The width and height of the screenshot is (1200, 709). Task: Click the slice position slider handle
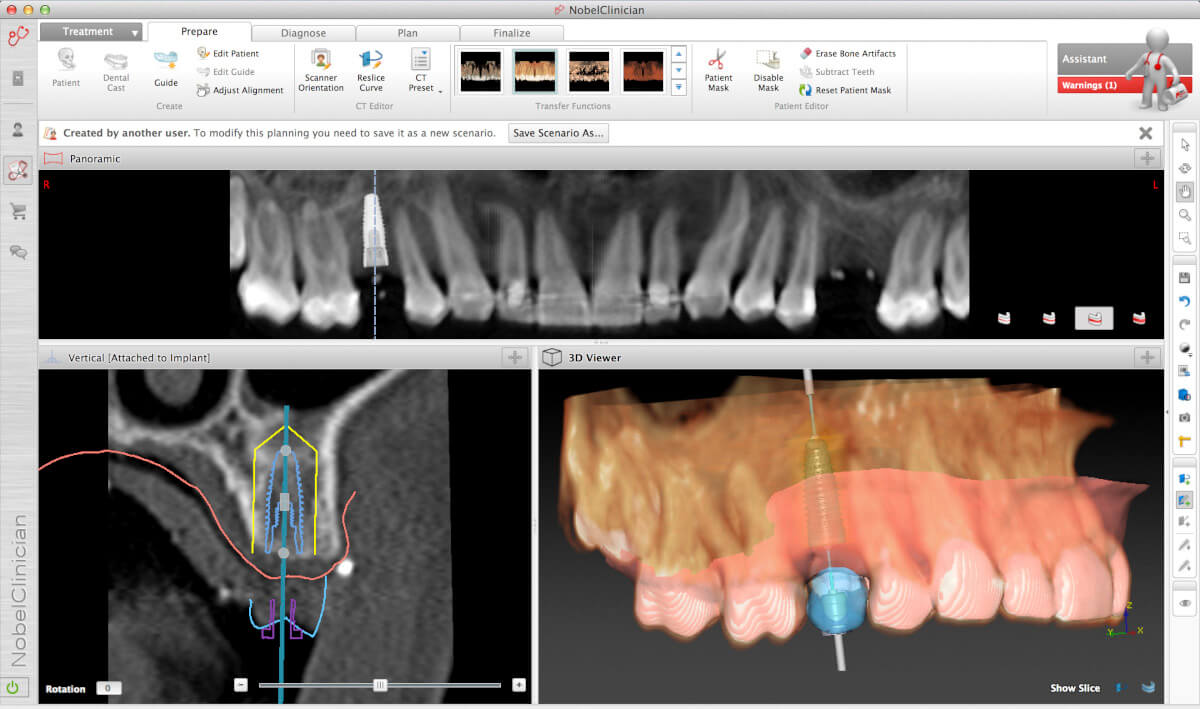click(x=380, y=685)
